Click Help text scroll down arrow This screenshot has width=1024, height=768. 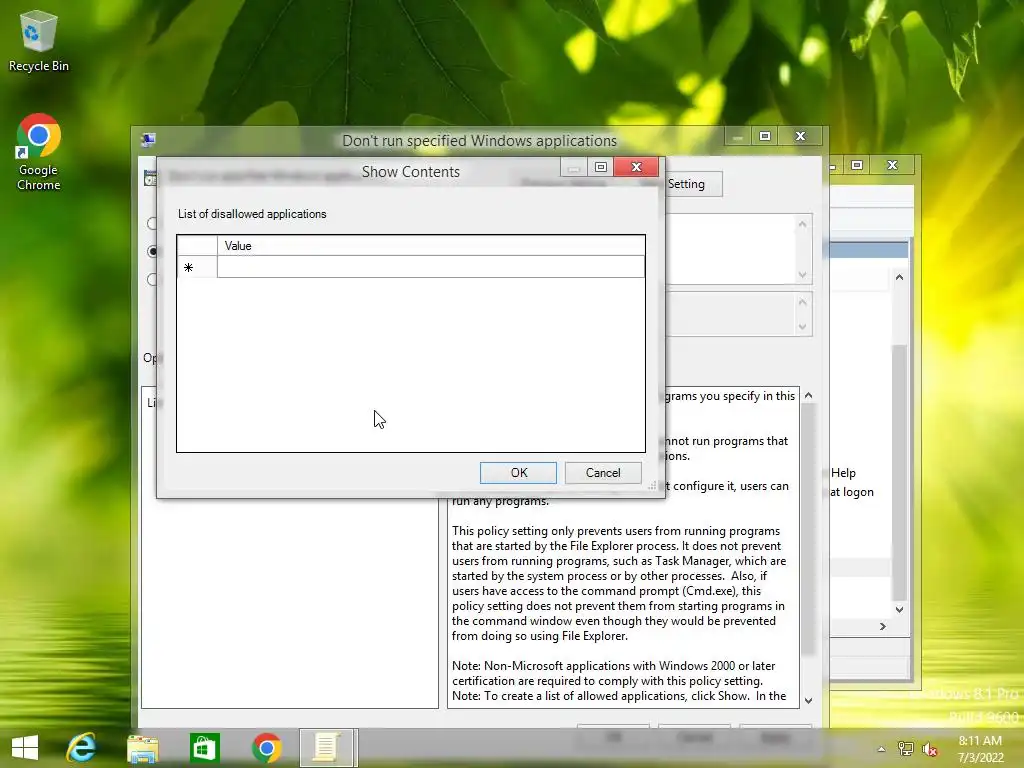(x=808, y=700)
